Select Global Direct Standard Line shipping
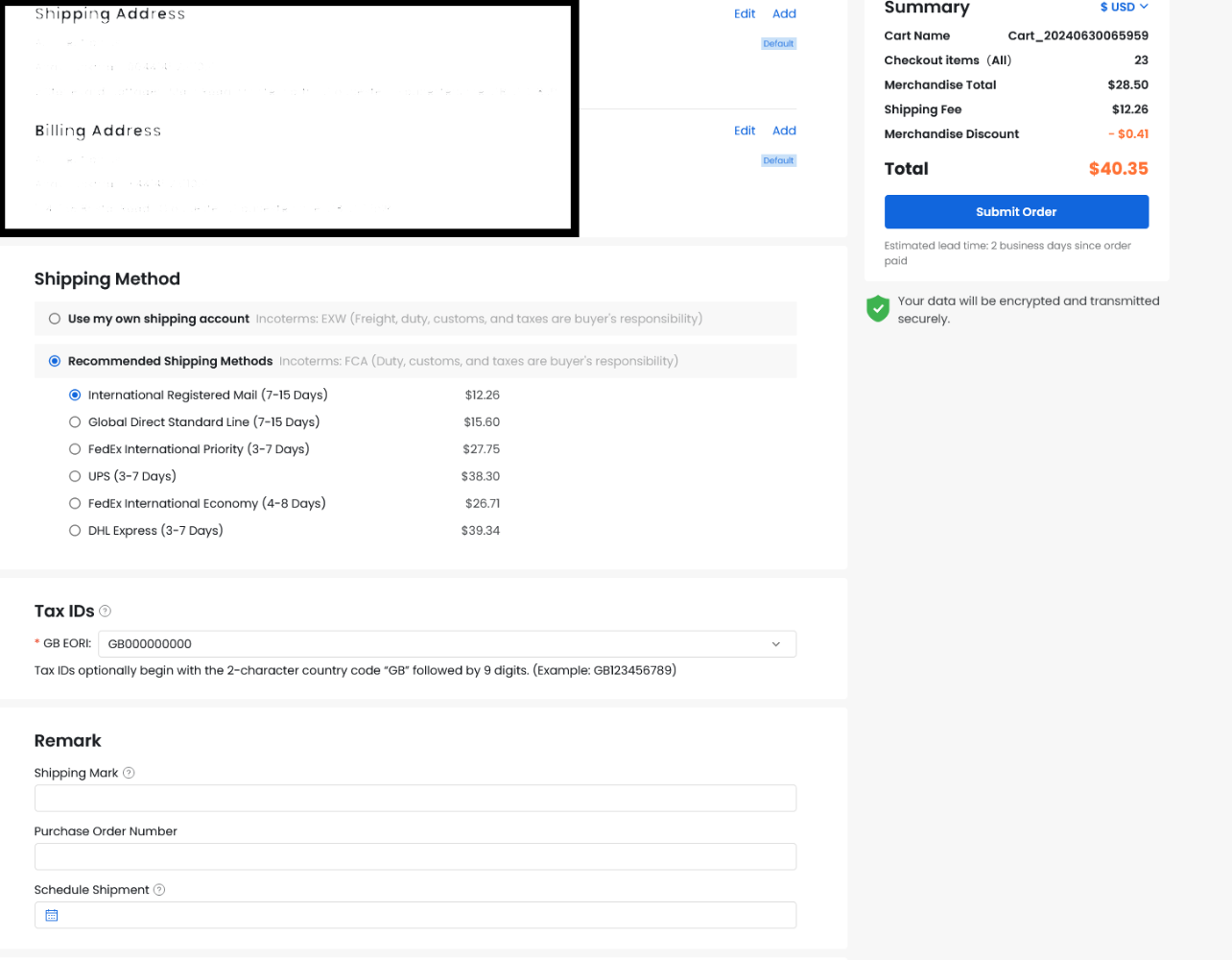Image resolution: width=1232 pixels, height=960 pixels. pos(75,422)
